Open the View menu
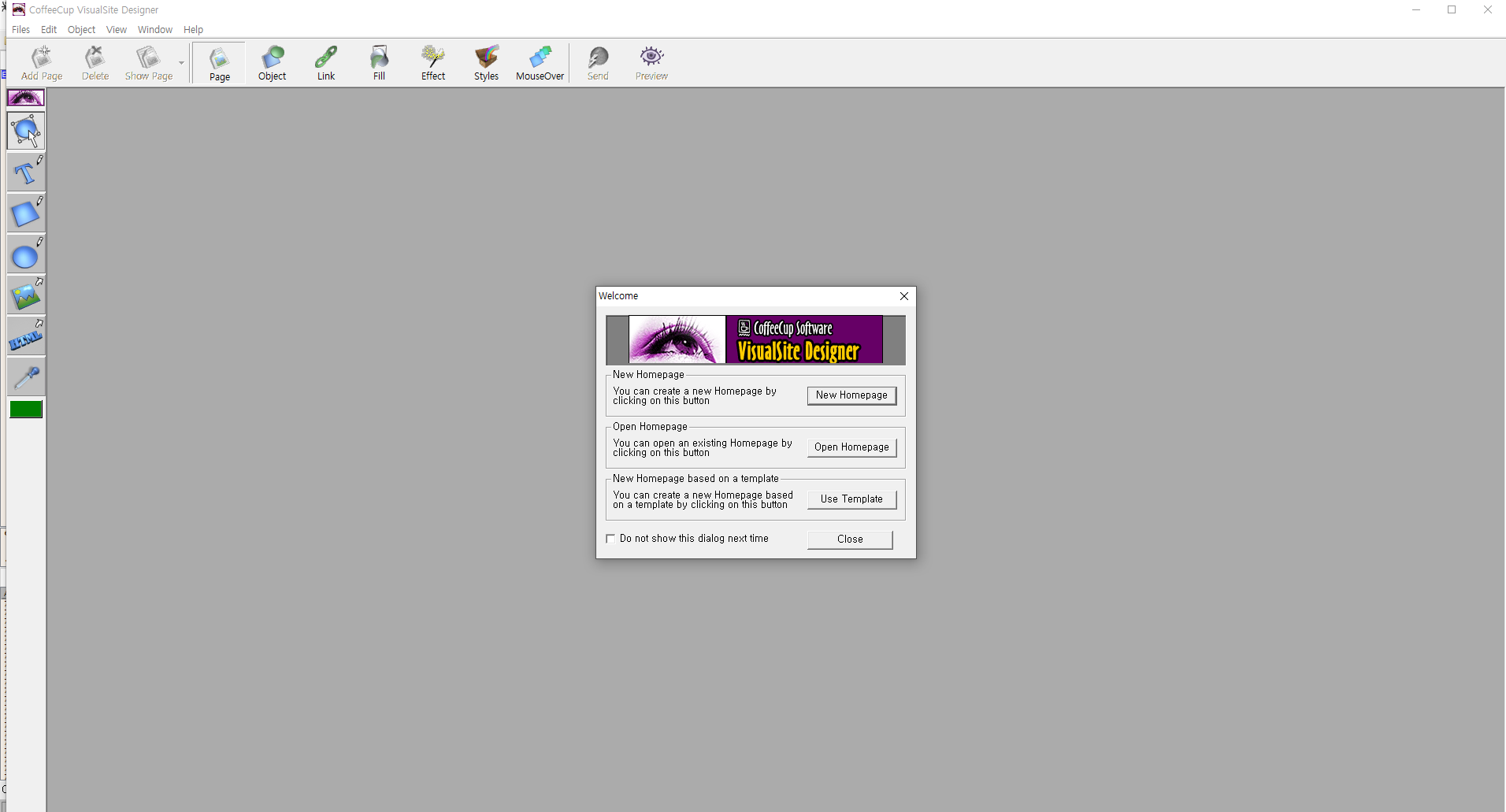Image resolution: width=1506 pixels, height=812 pixels. [x=117, y=30]
